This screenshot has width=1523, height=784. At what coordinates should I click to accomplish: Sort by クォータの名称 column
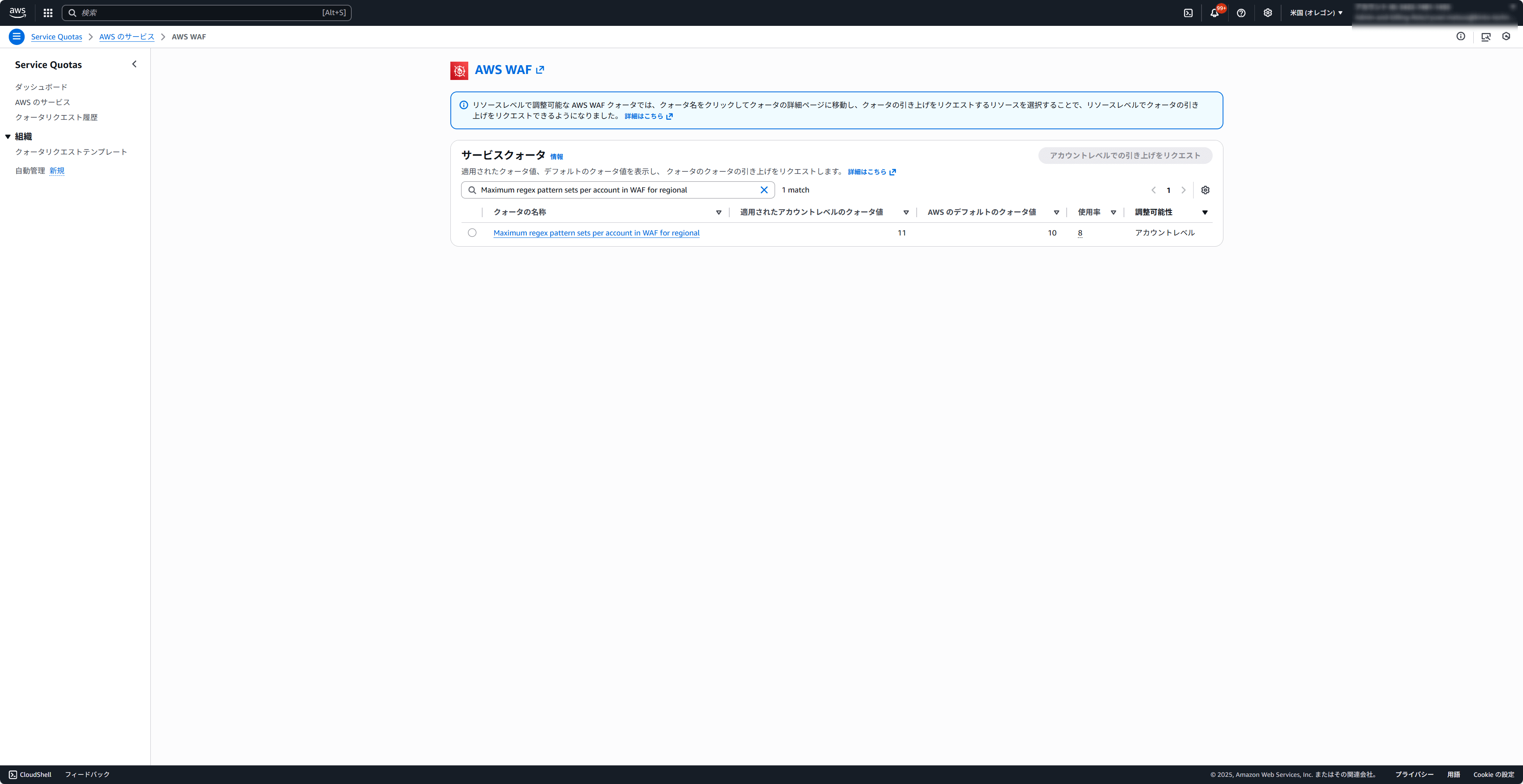[x=719, y=212]
